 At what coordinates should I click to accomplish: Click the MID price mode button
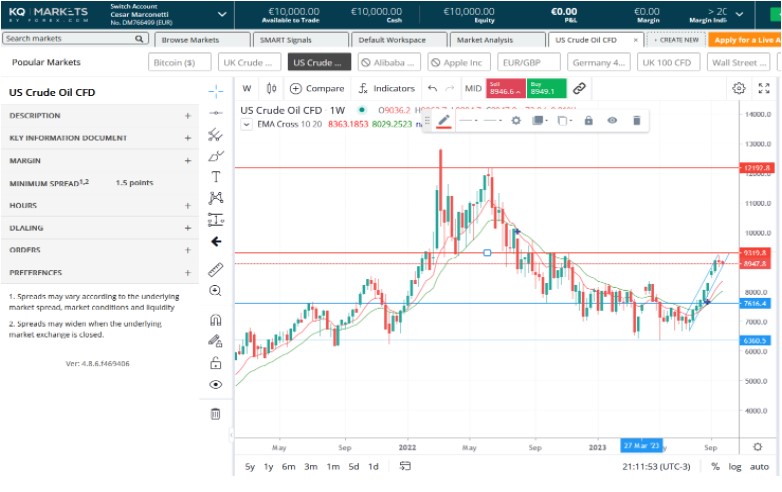[x=473, y=88]
